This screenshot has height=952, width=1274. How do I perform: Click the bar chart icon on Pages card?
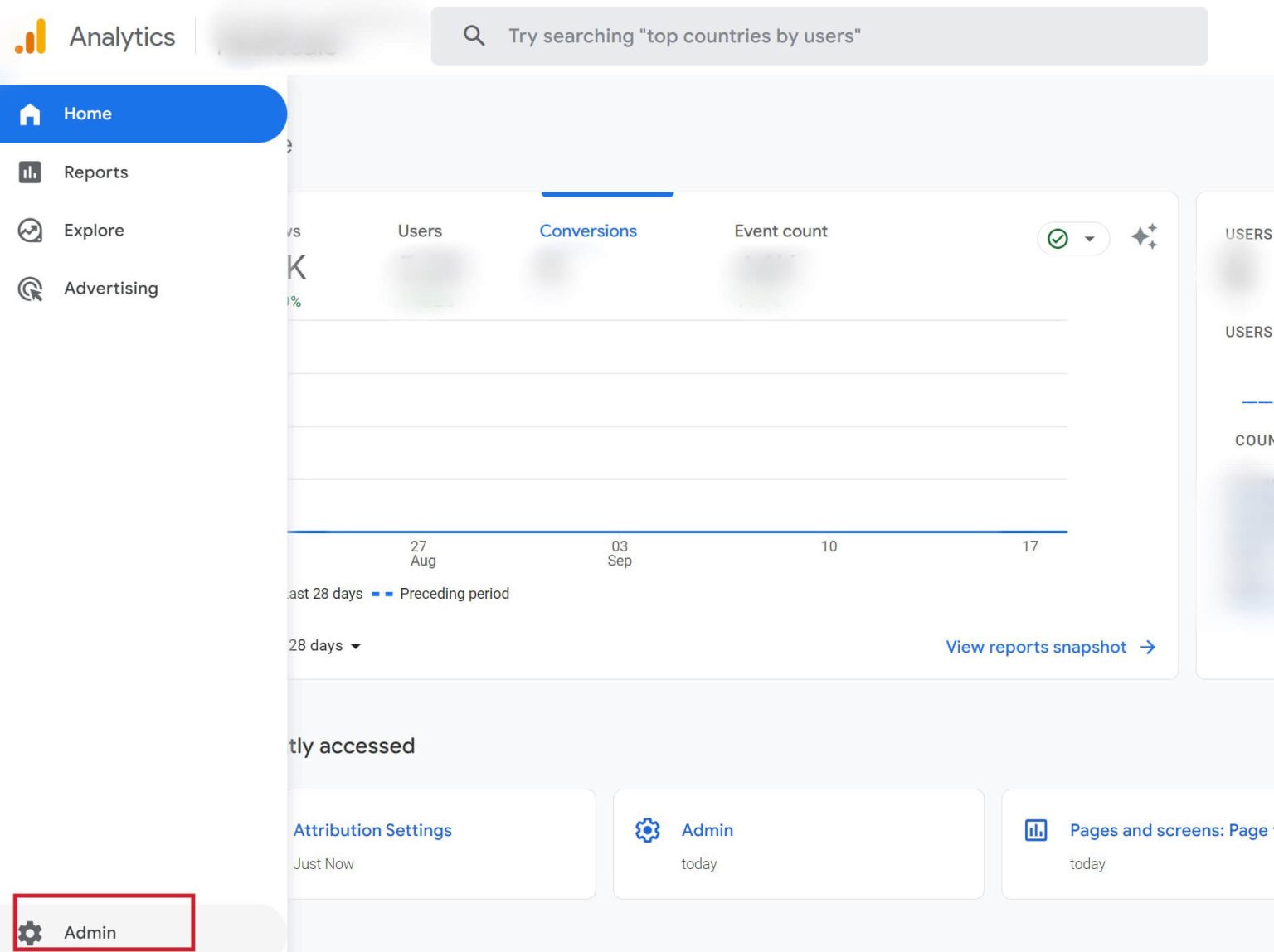(1036, 829)
